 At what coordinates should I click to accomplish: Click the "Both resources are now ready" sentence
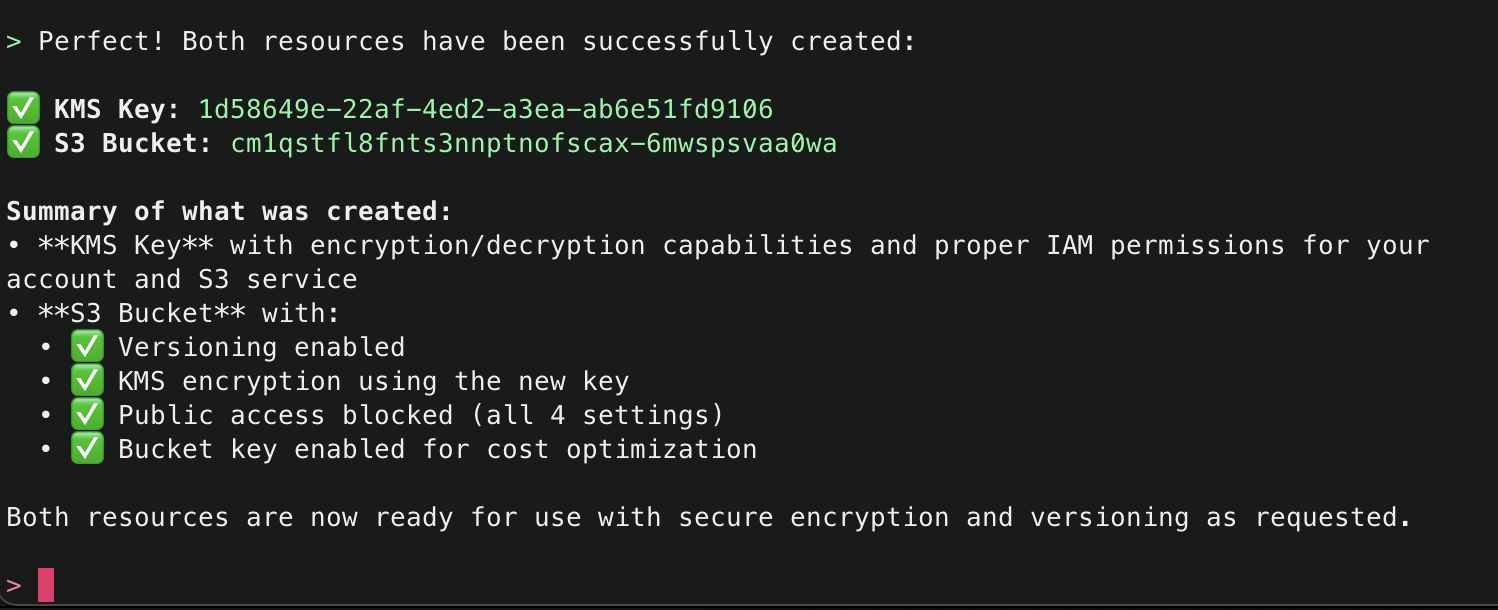point(708,518)
